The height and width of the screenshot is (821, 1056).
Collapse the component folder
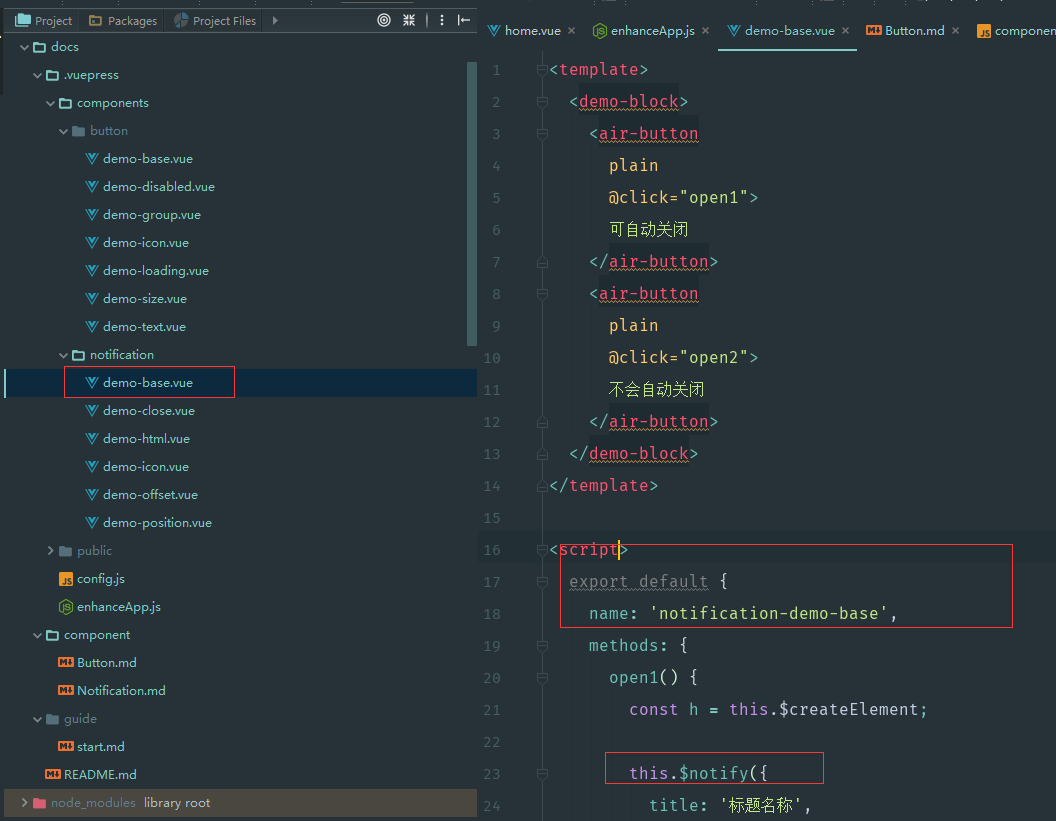[38, 635]
